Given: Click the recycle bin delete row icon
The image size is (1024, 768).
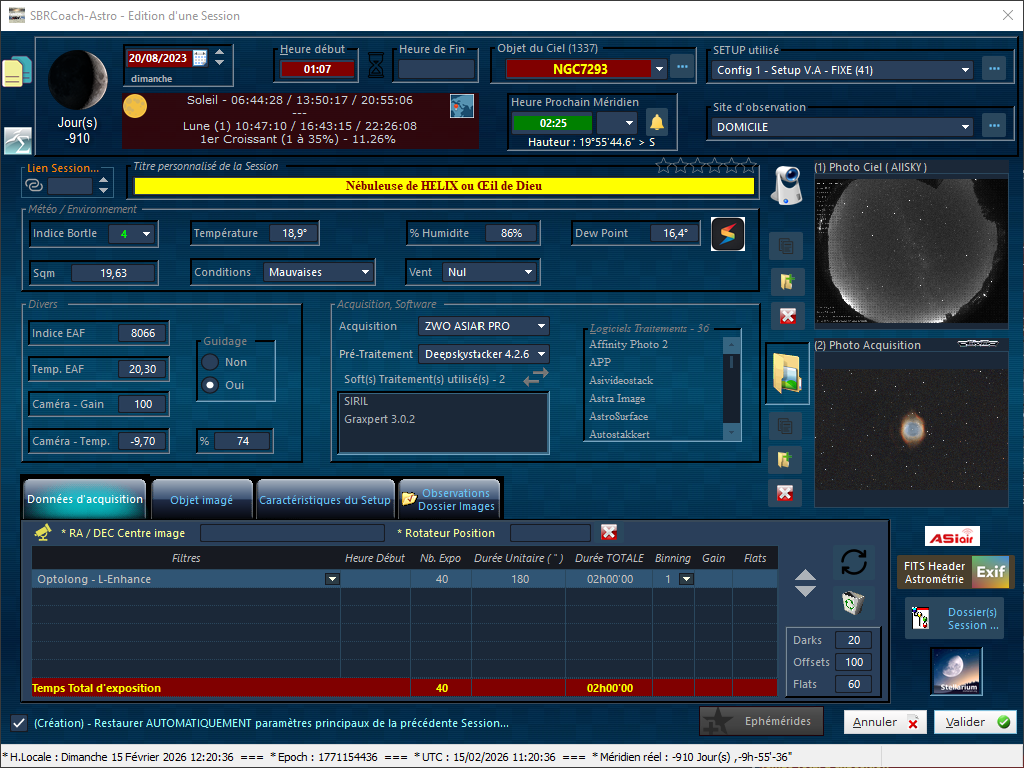Looking at the screenshot, I should click(x=852, y=602).
